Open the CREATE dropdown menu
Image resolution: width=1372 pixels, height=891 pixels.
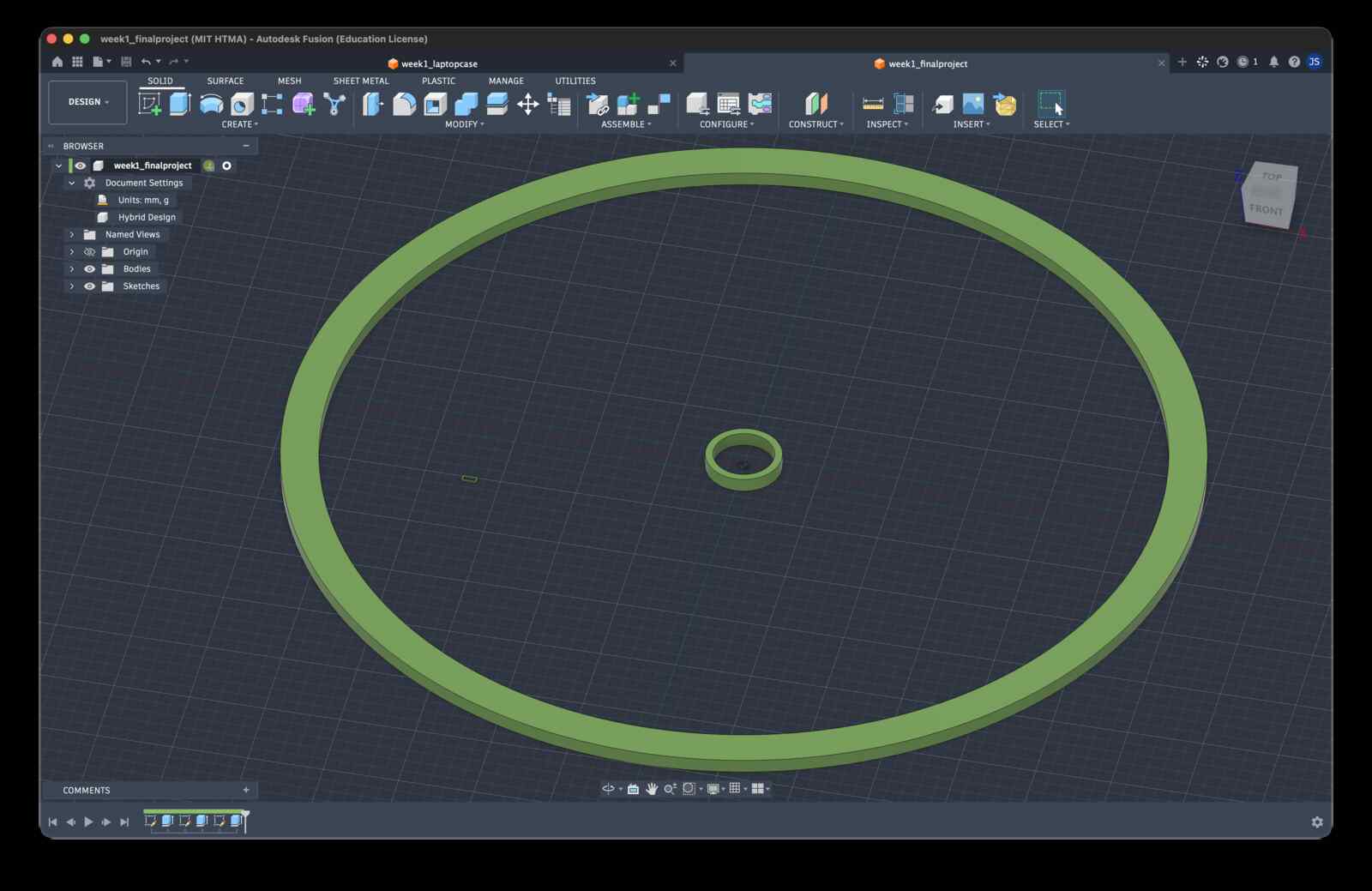pyautogui.click(x=239, y=124)
